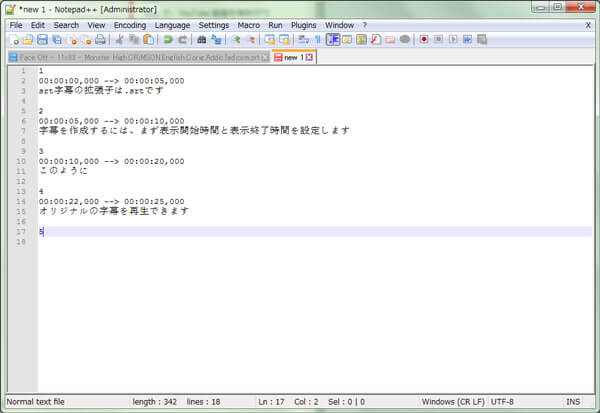Open the ? help menu

point(365,25)
